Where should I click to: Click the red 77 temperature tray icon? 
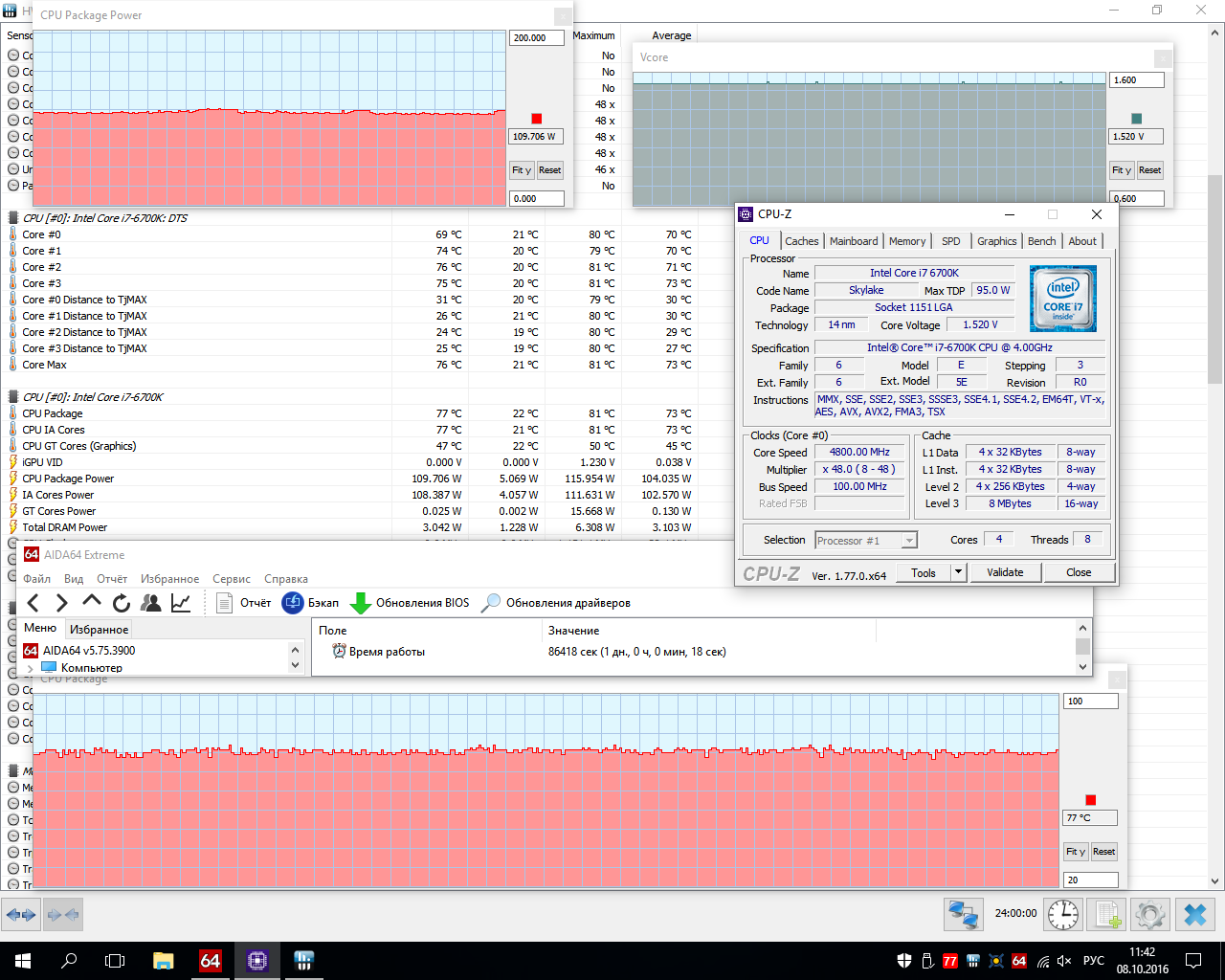pyautogui.click(x=950, y=961)
